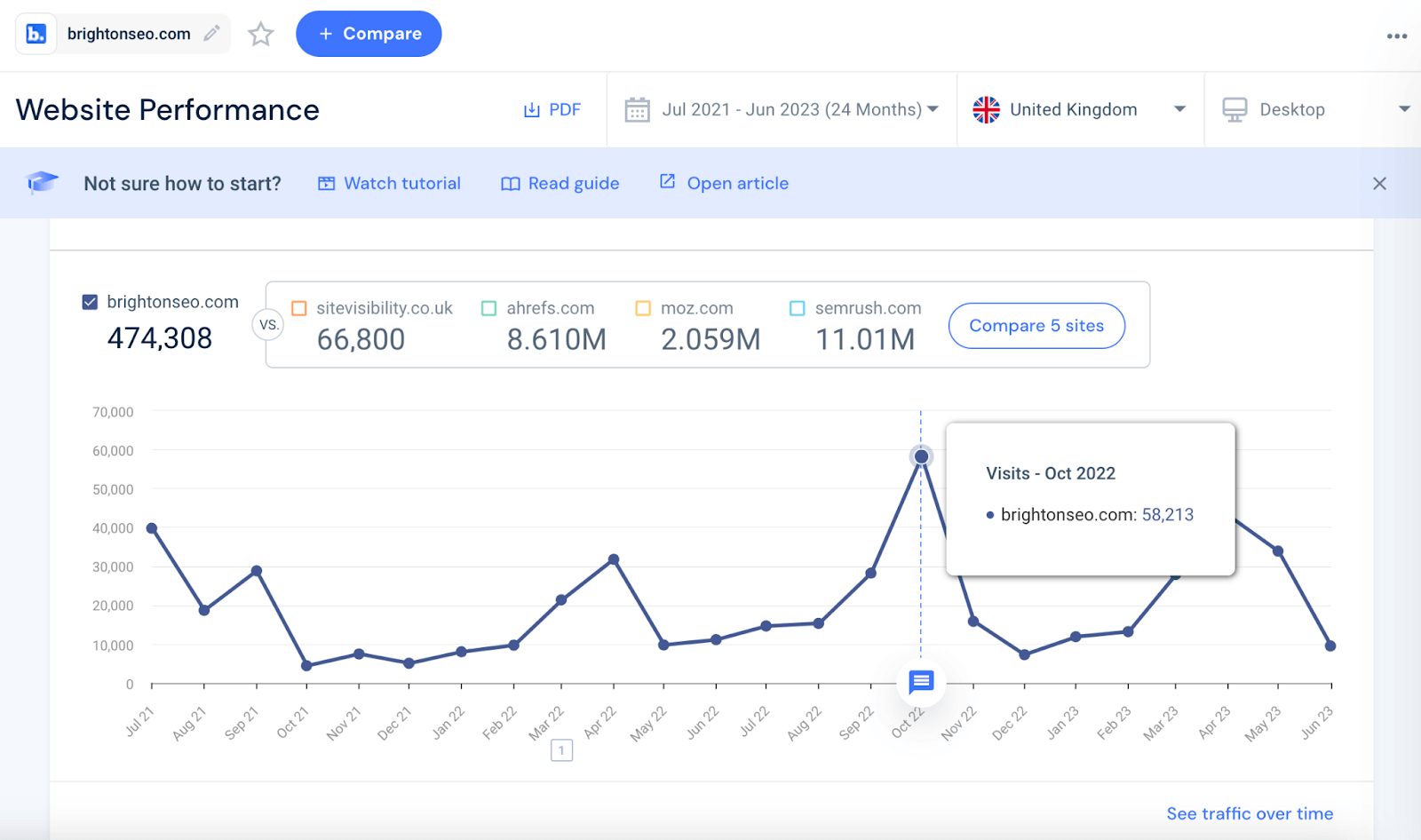Click the Sep 21 chart data point
Image resolution: width=1421 pixels, height=840 pixels.
(257, 571)
